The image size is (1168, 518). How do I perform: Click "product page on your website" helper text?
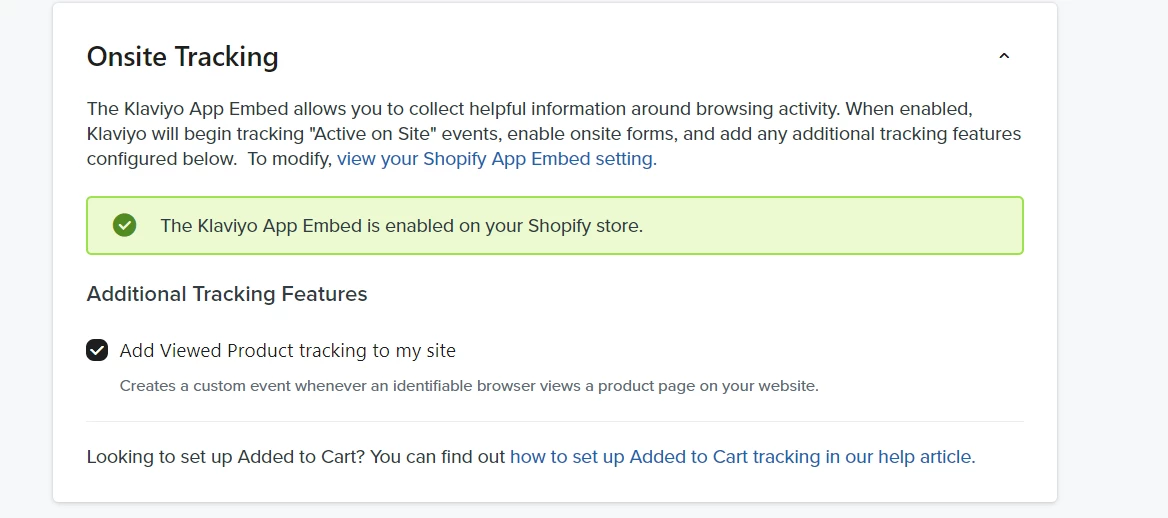(x=708, y=386)
